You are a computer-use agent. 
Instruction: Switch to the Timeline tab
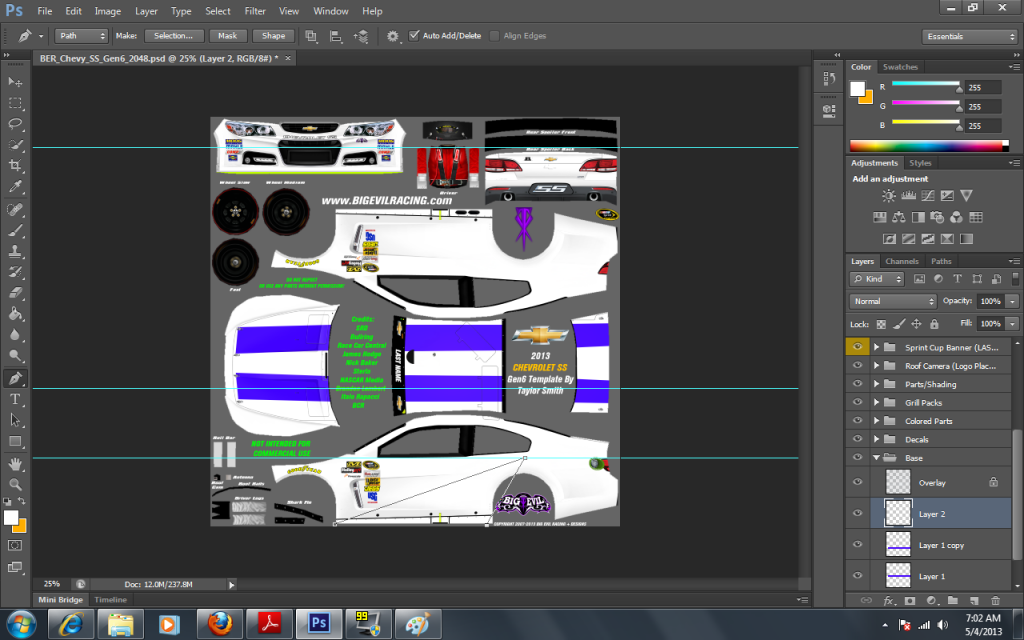tap(110, 600)
